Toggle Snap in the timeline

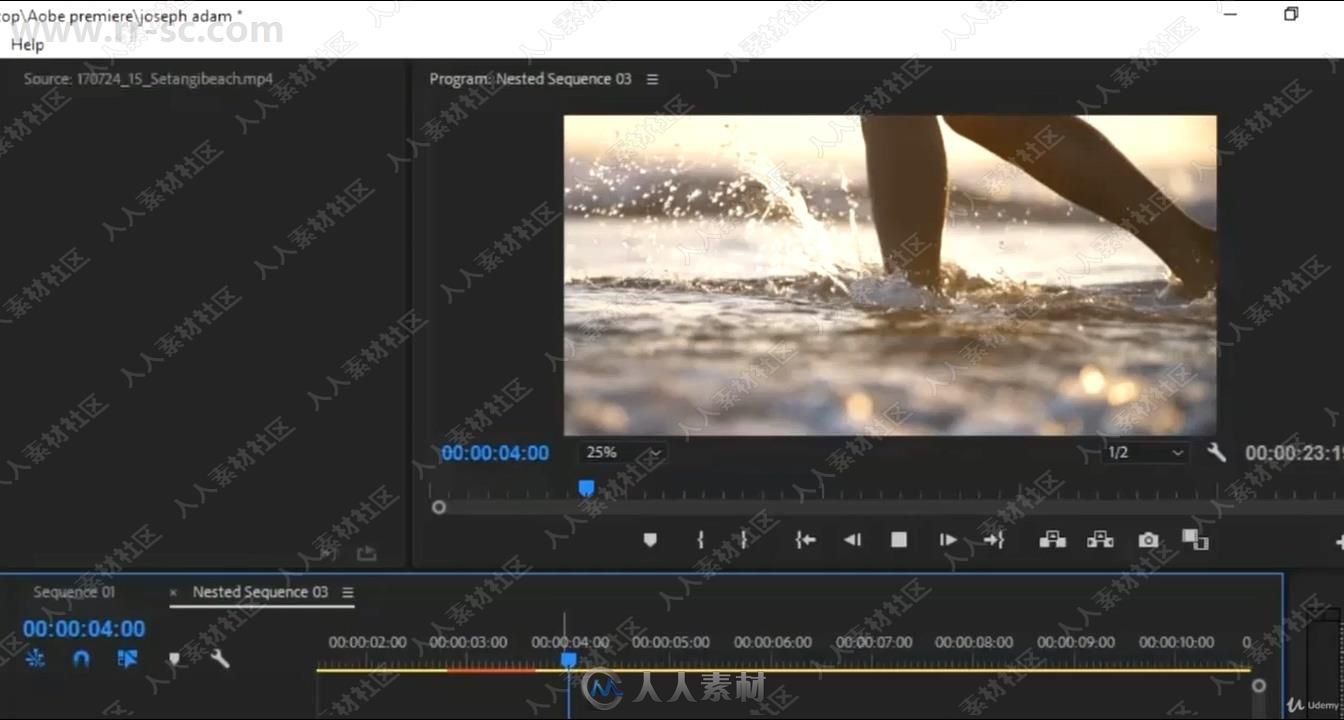tap(81, 659)
